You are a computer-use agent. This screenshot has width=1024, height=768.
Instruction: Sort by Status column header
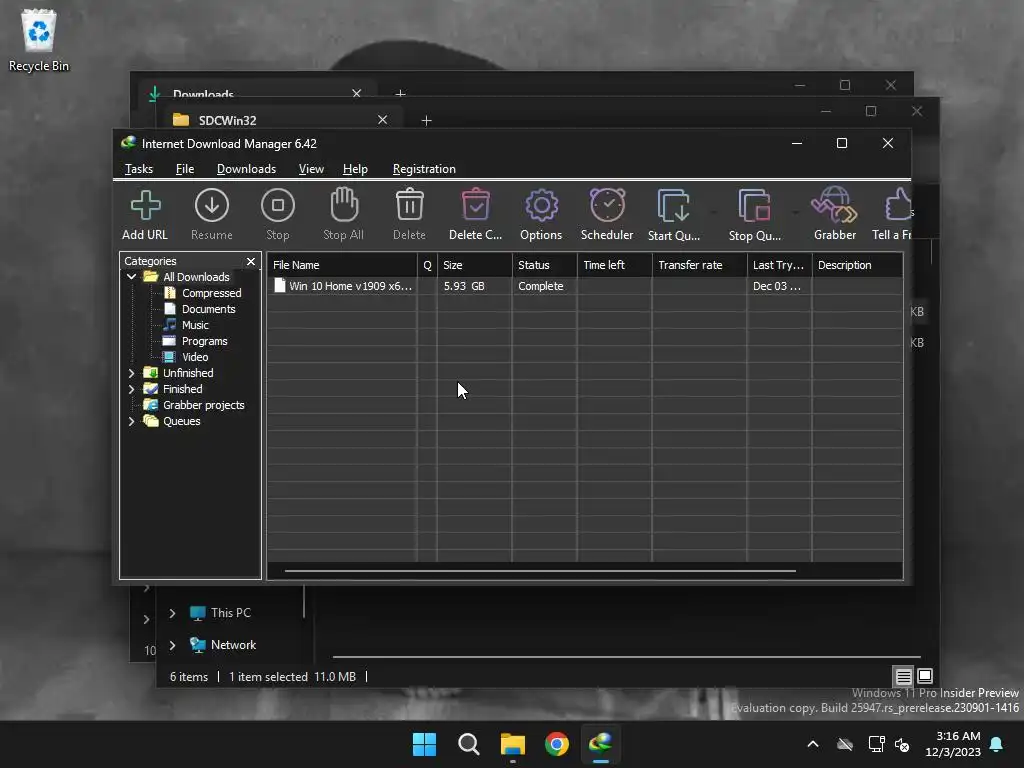[544, 265]
